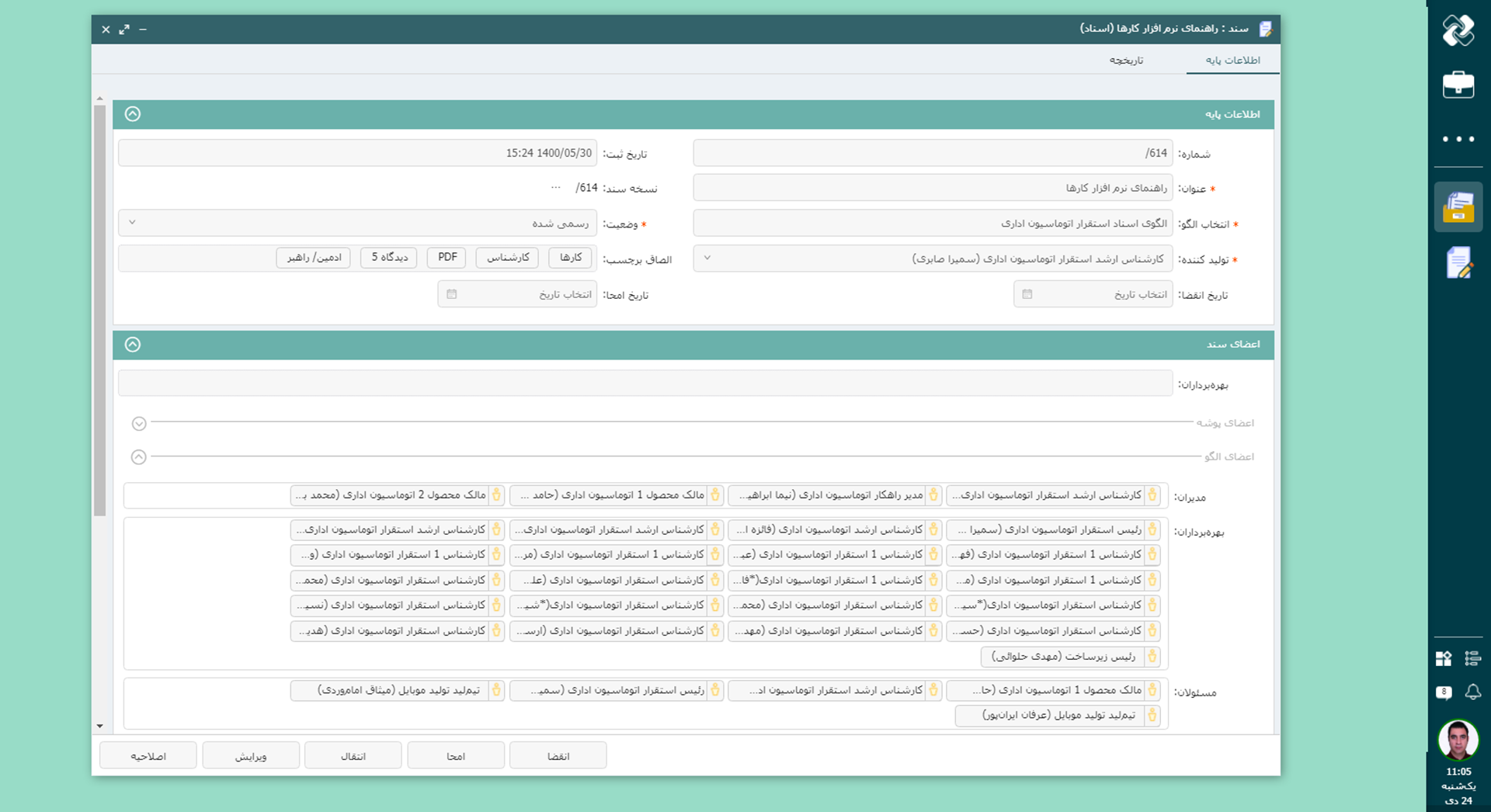
Task: Open the وضعیت status dropdown
Action: tap(357, 224)
